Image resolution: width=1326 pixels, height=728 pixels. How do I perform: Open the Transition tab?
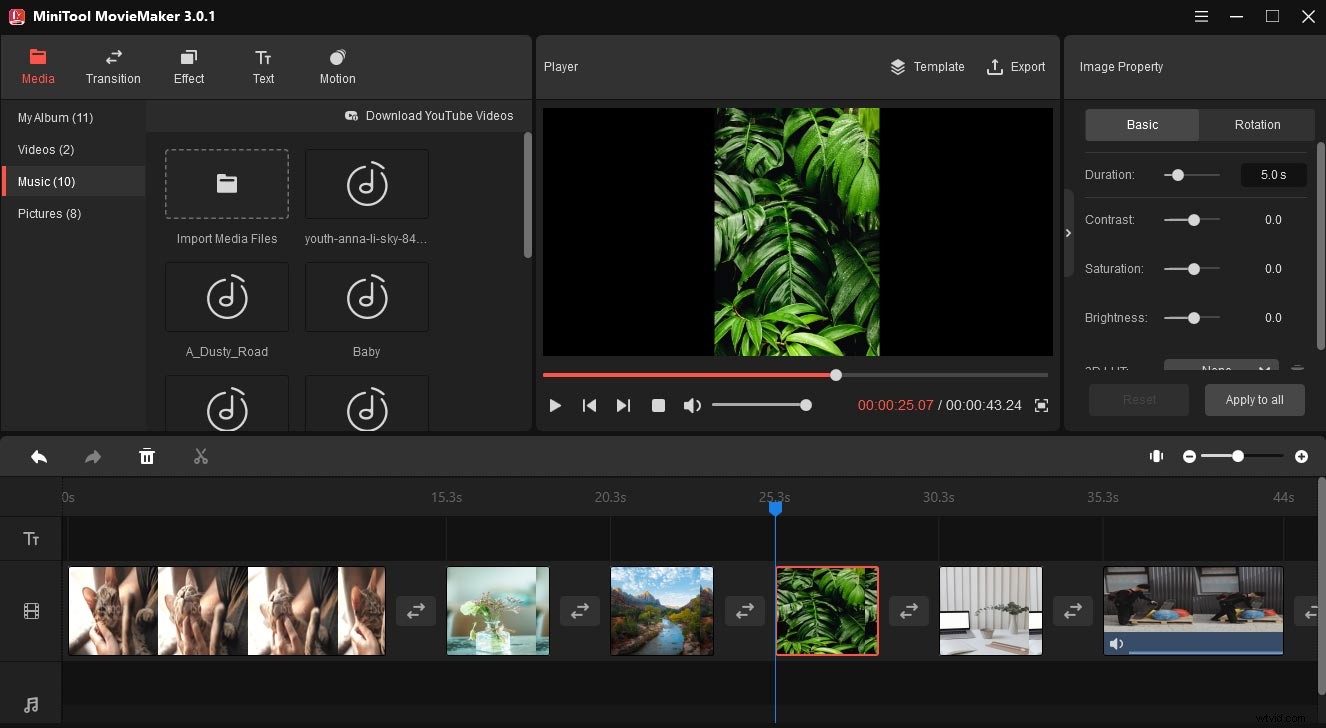pyautogui.click(x=113, y=66)
